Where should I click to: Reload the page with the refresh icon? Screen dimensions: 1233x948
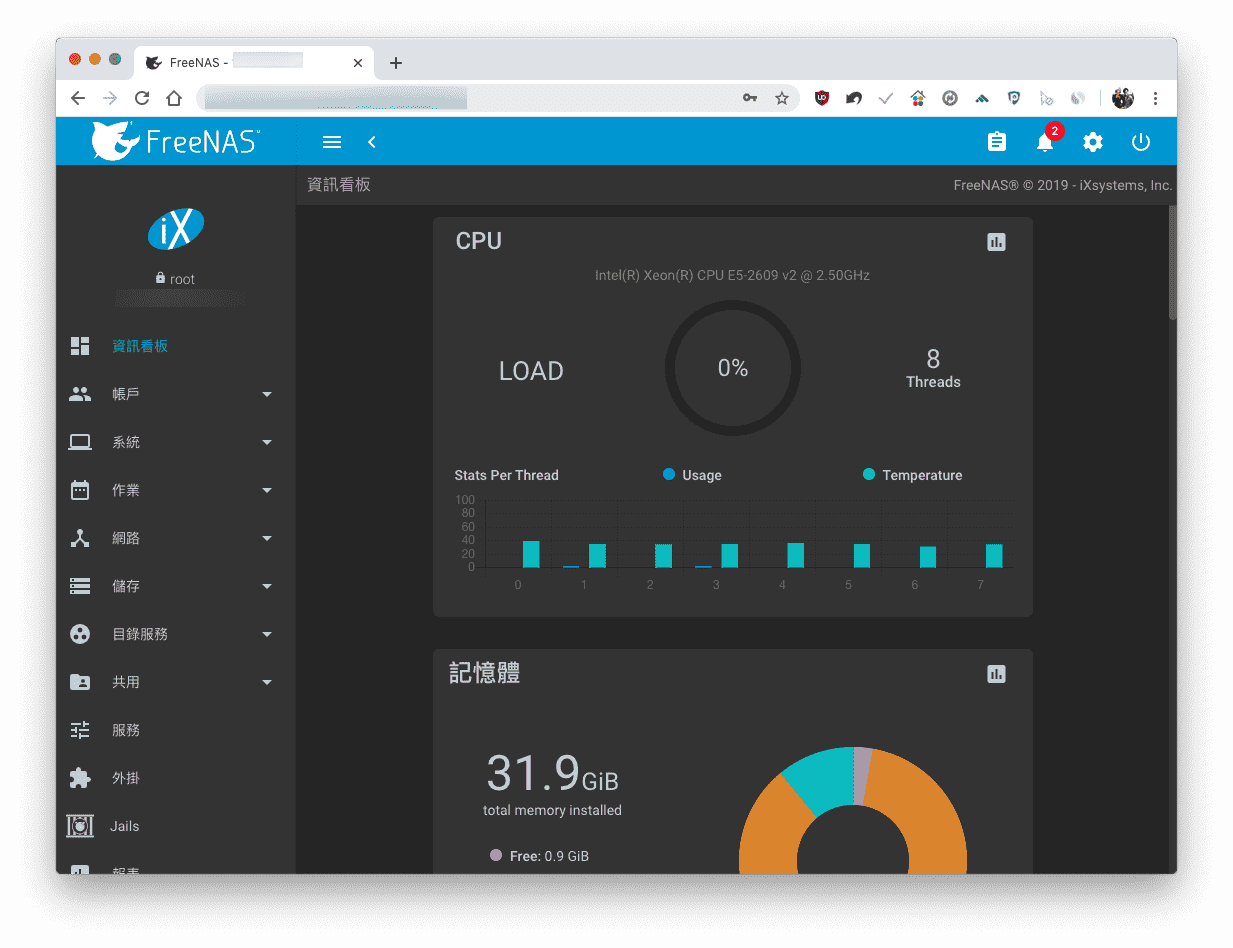point(142,98)
